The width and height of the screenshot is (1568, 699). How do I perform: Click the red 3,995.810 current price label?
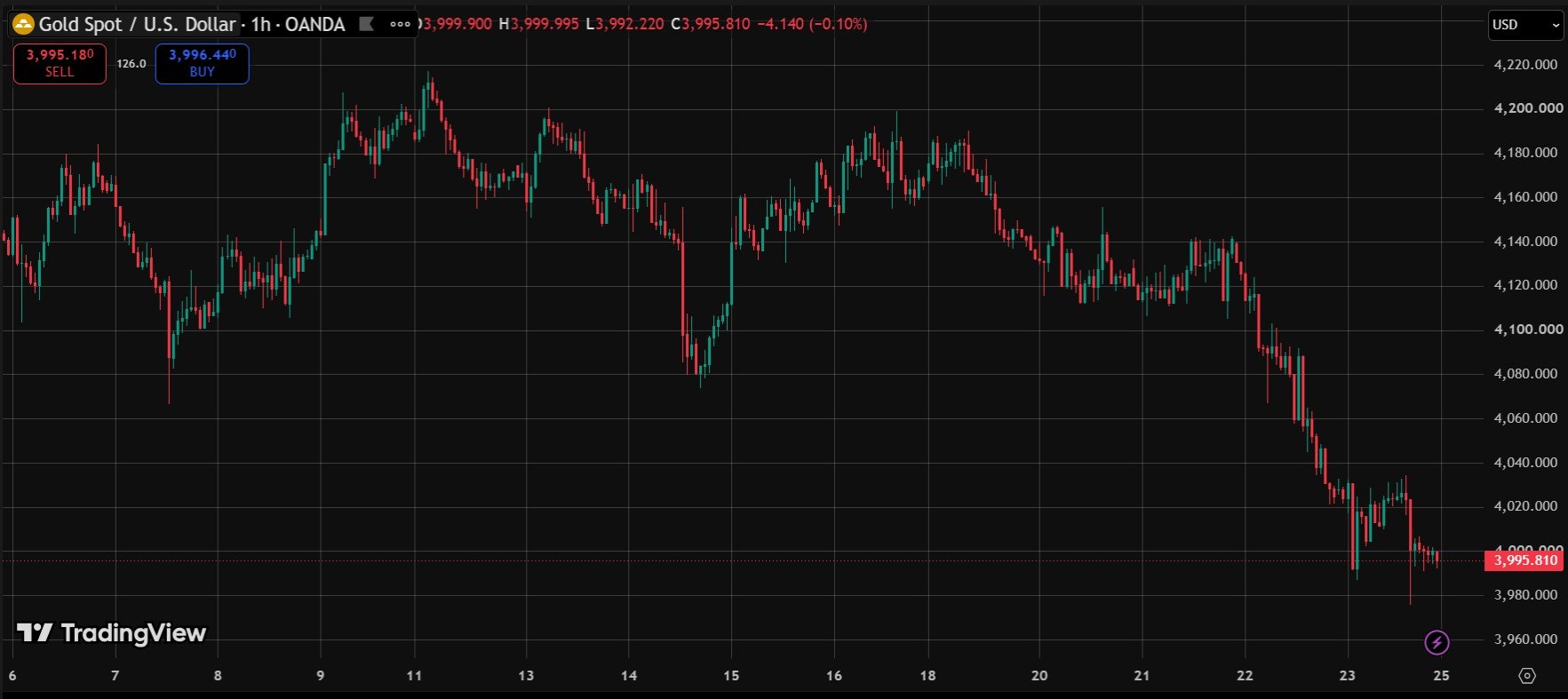click(1524, 560)
